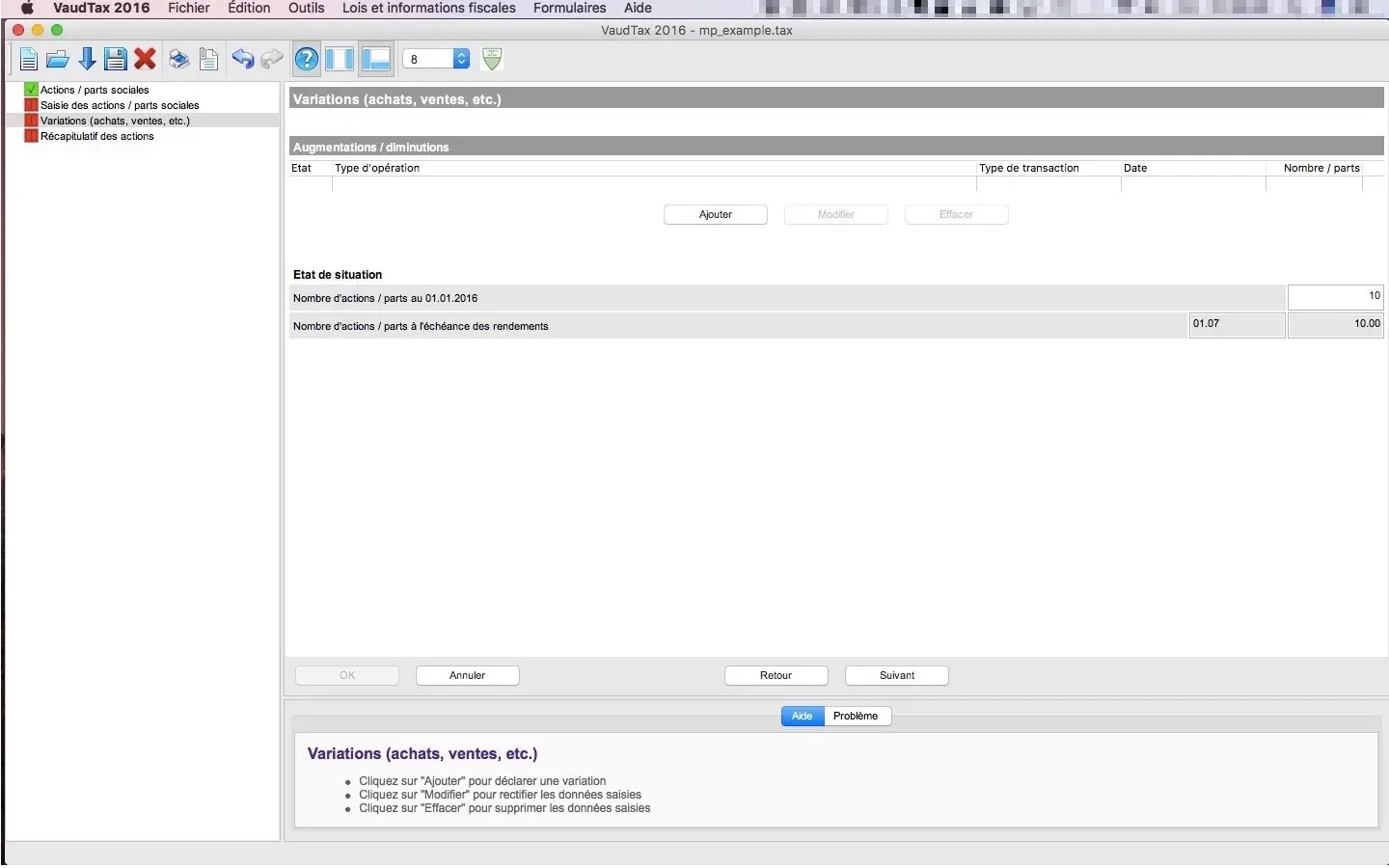This screenshot has height=868, width=1389.
Task: Save using the floppy disk icon
Action: 116,60
